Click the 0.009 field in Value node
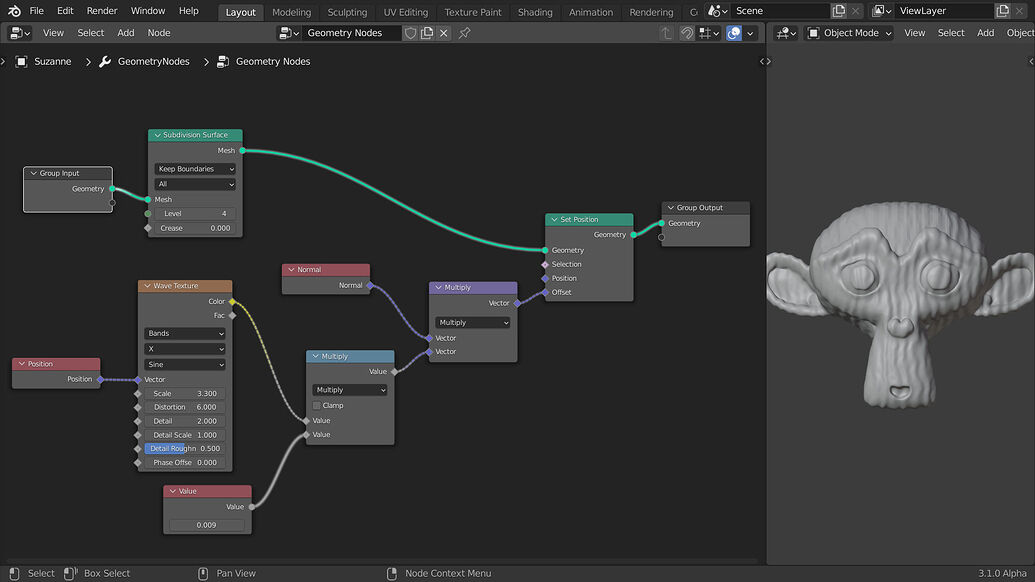 207,525
